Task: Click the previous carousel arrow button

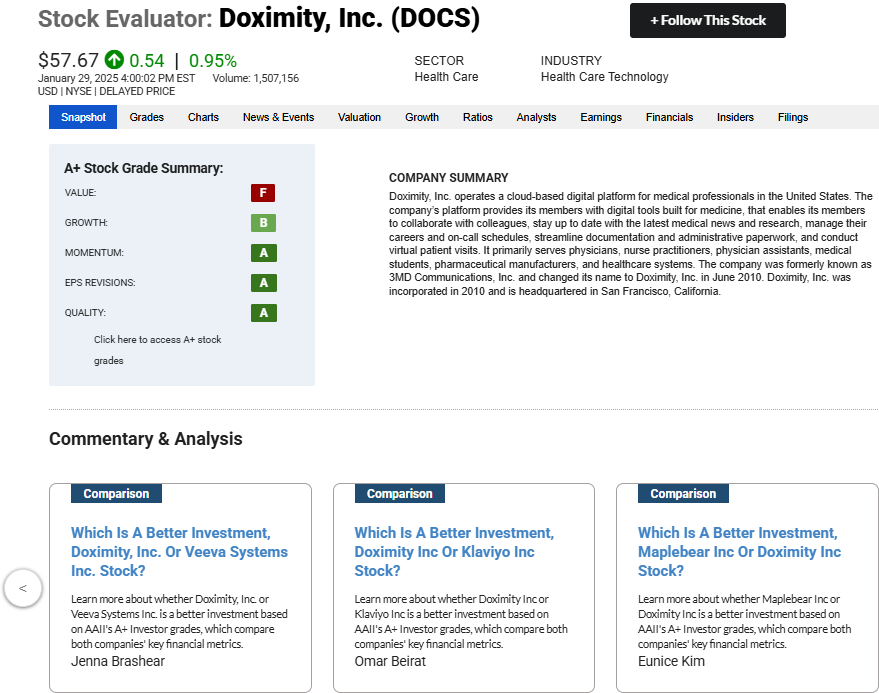Action: (x=23, y=588)
